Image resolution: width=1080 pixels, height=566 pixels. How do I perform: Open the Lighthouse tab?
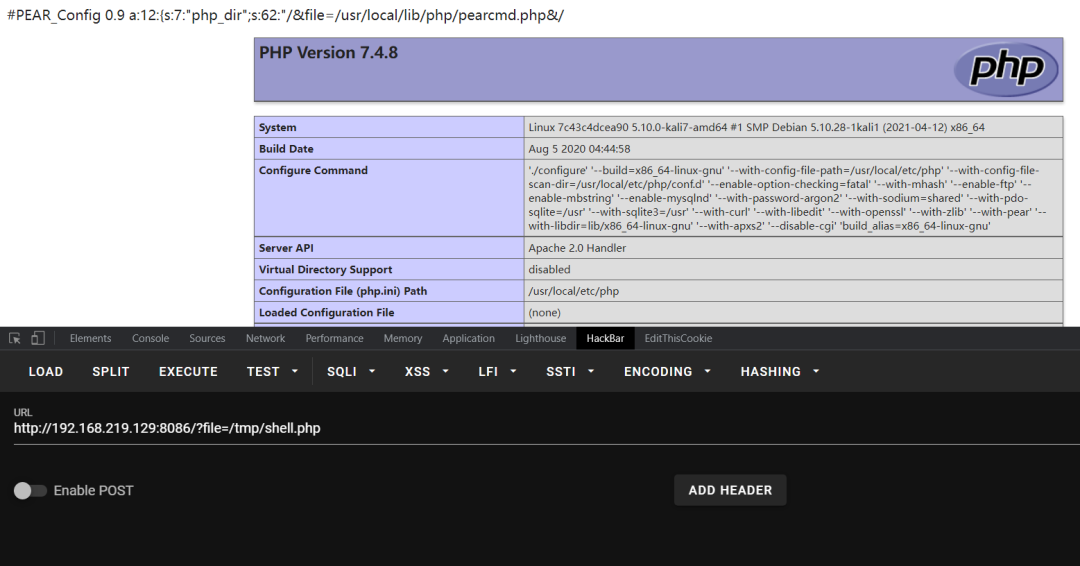[541, 338]
